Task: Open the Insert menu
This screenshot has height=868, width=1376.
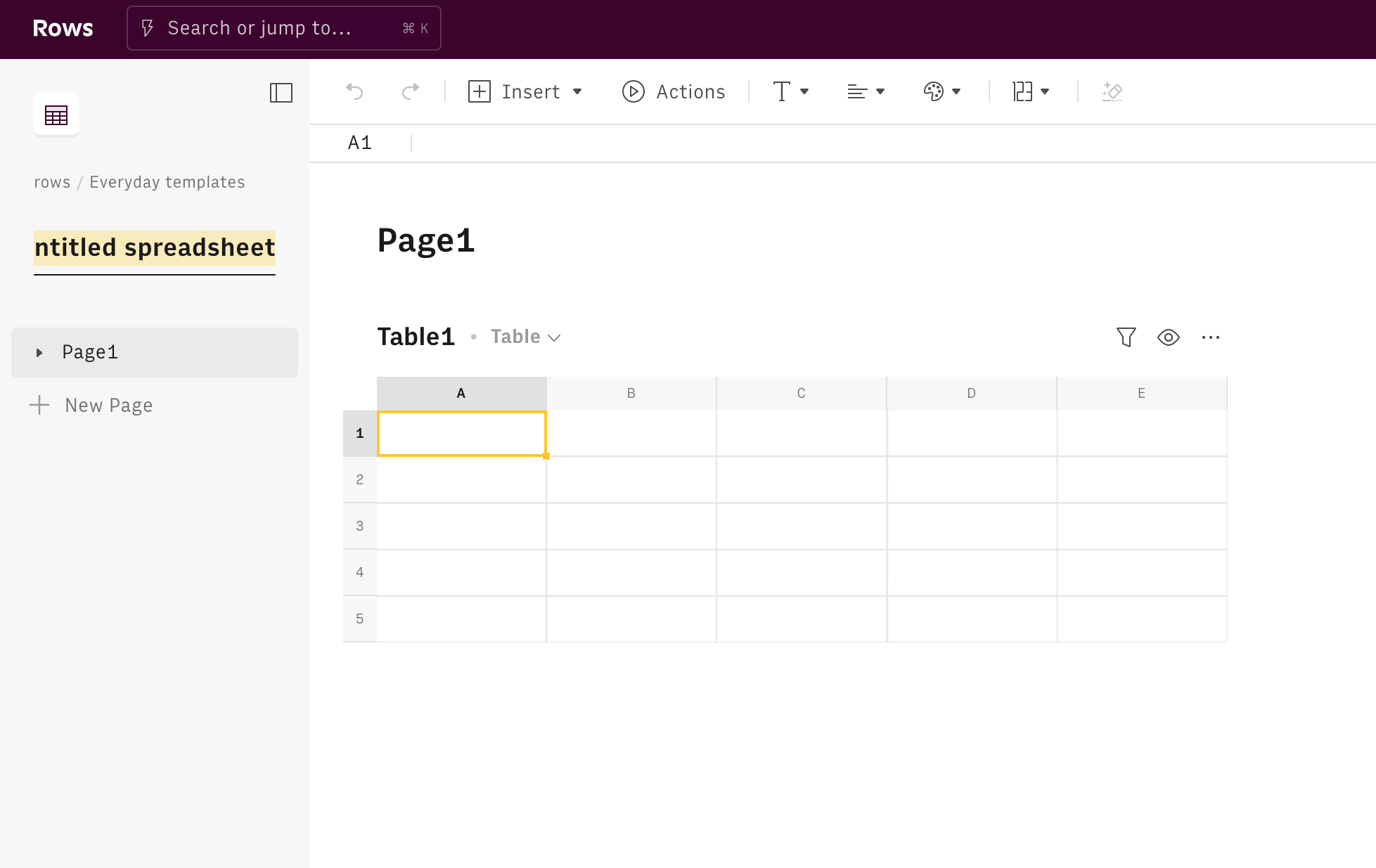Action: click(x=525, y=91)
